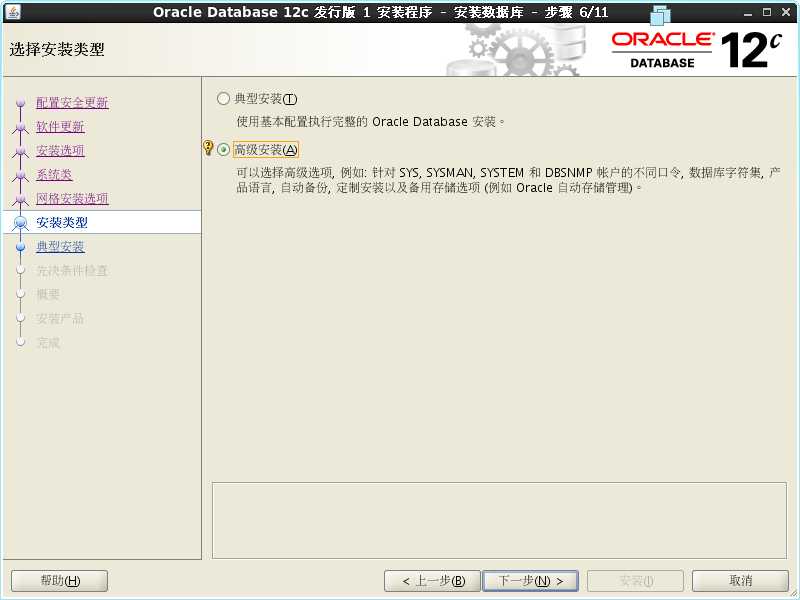Click the yellow hint icon beside 高级安装
800x600 pixels.
[x=208, y=147]
